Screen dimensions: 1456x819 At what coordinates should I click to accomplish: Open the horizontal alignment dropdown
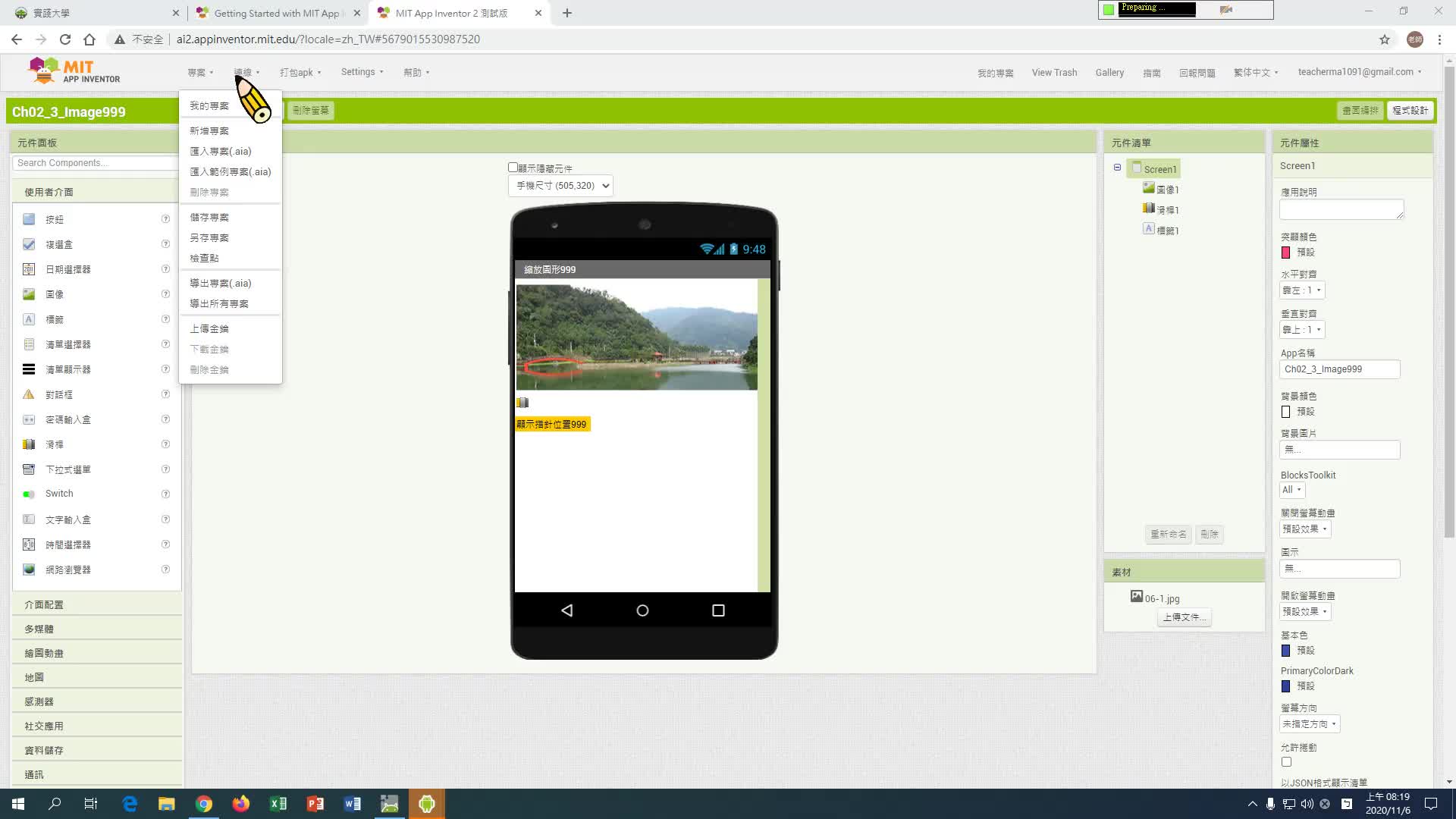[x=1302, y=290]
